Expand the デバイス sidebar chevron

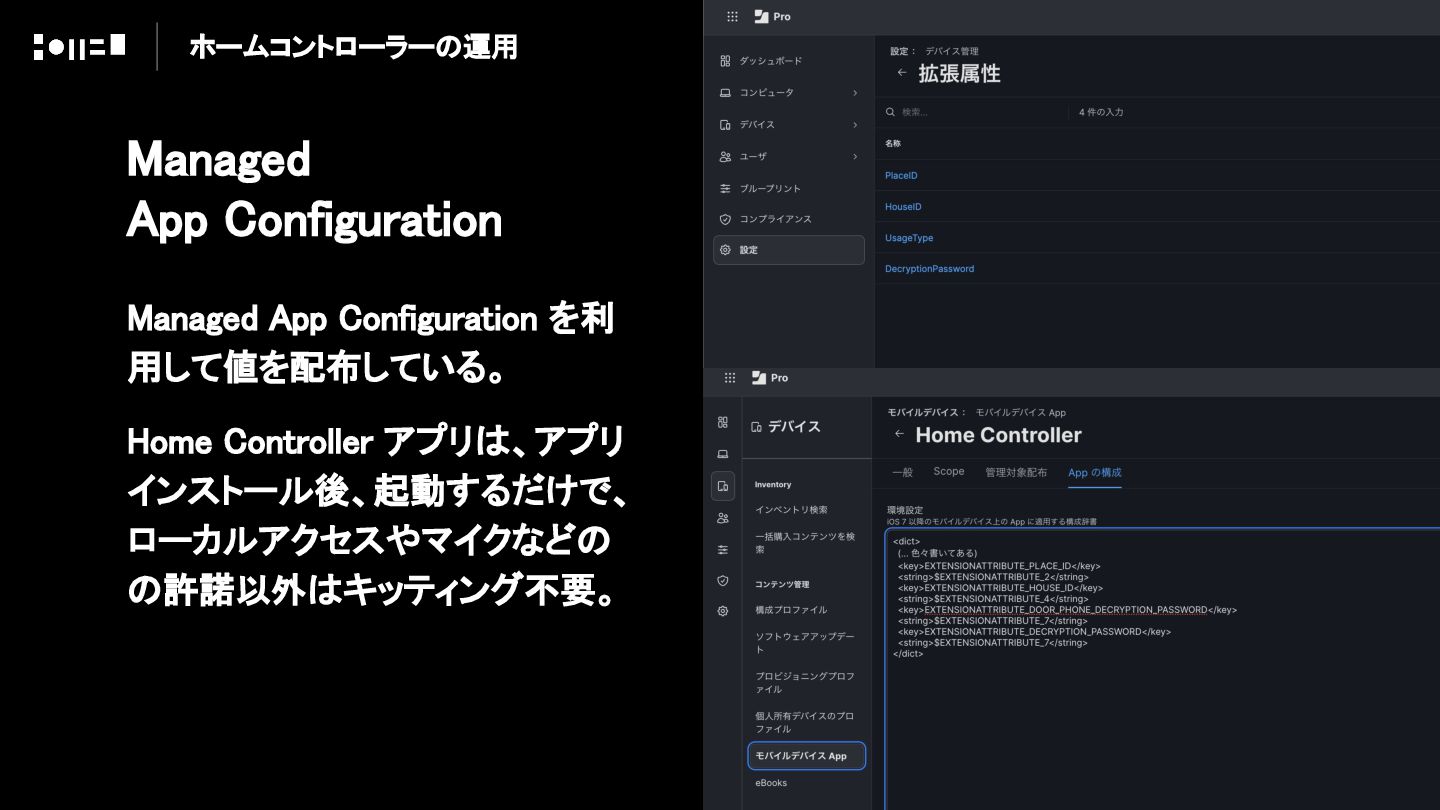pyautogui.click(x=855, y=125)
